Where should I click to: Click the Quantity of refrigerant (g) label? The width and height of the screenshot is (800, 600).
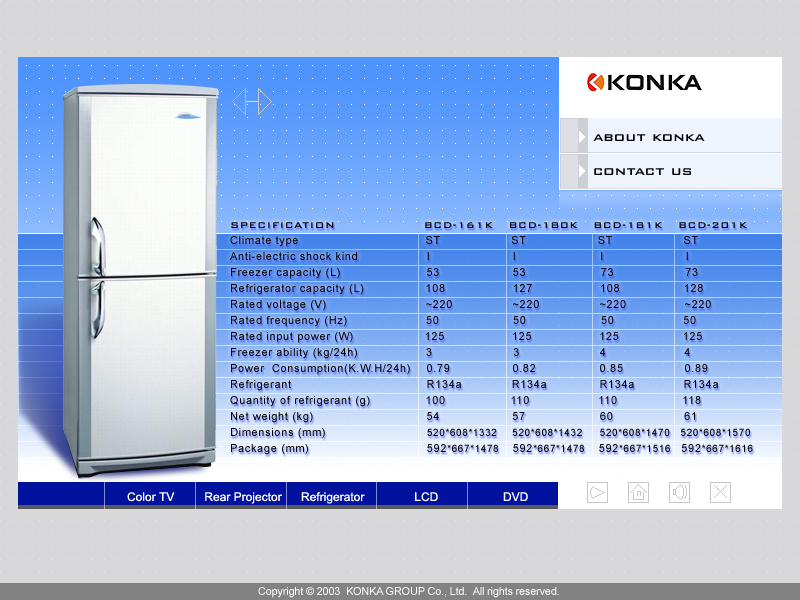coord(299,401)
